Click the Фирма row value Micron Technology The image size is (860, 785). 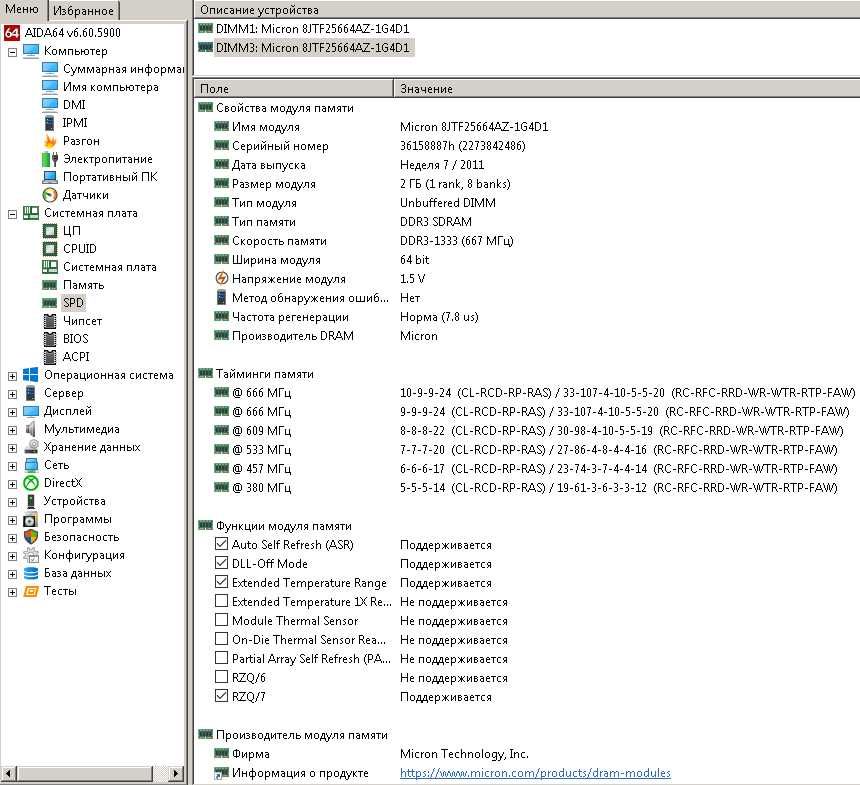click(x=464, y=754)
